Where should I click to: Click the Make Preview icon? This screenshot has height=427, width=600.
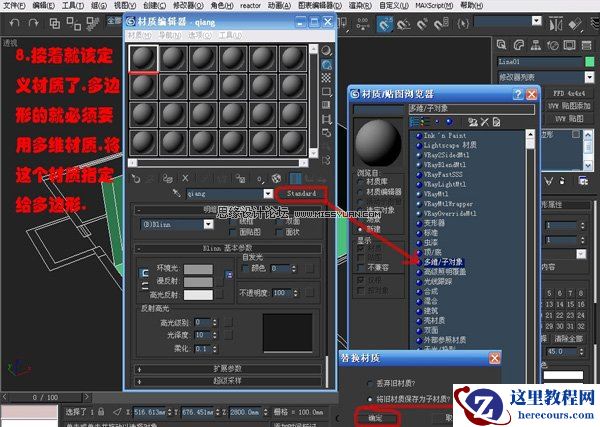(326, 119)
